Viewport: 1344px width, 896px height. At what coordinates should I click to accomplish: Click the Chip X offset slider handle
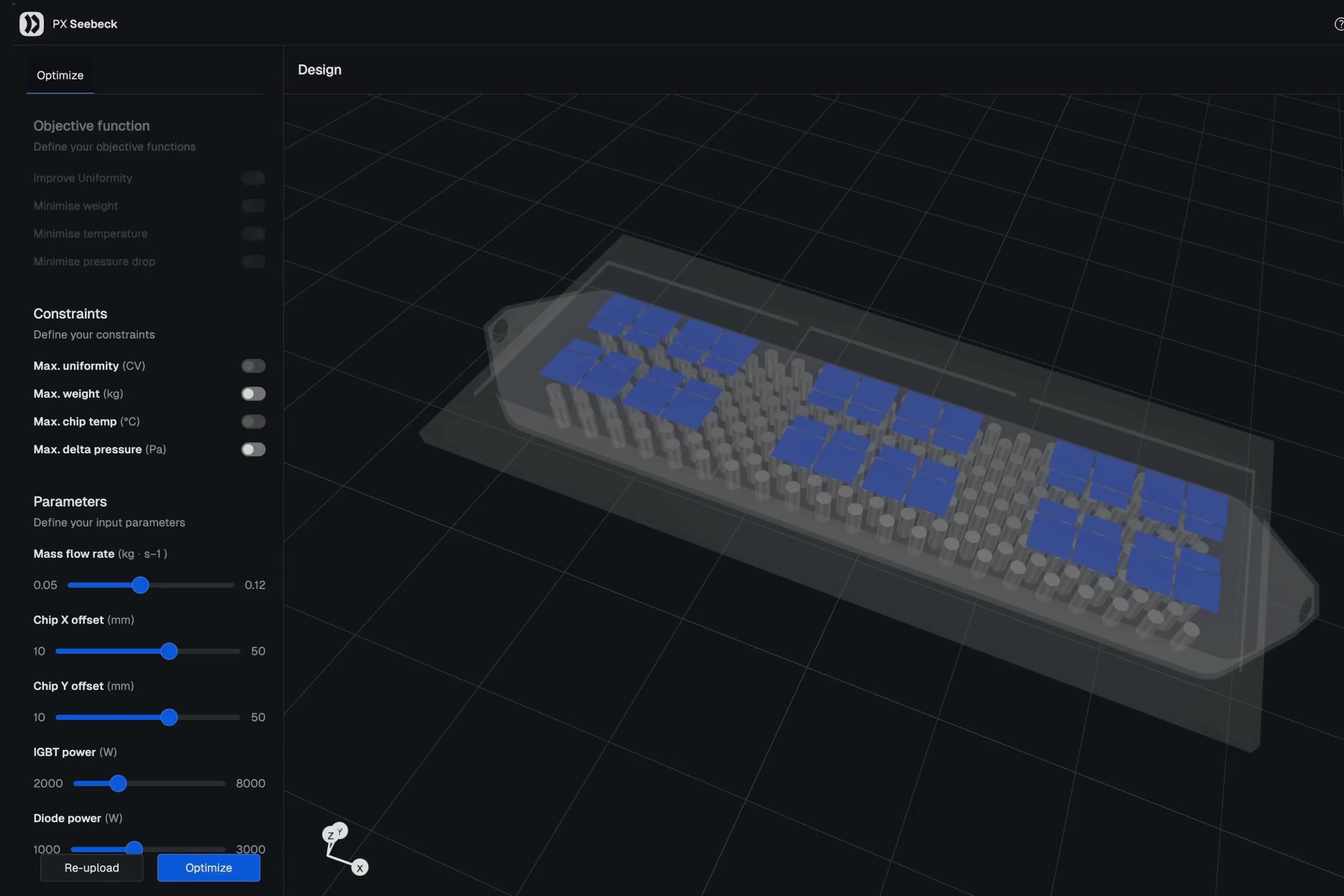pyautogui.click(x=169, y=651)
